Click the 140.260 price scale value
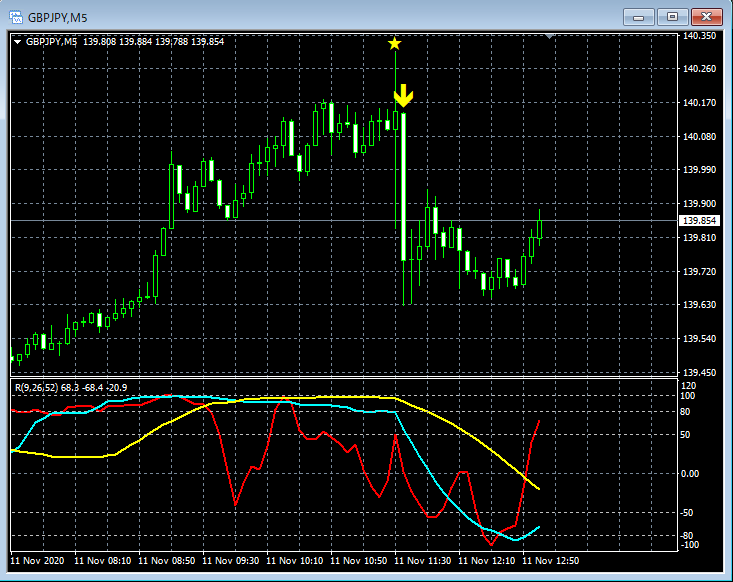This screenshot has width=733, height=582. pyautogui.click(x=699, y=69)
